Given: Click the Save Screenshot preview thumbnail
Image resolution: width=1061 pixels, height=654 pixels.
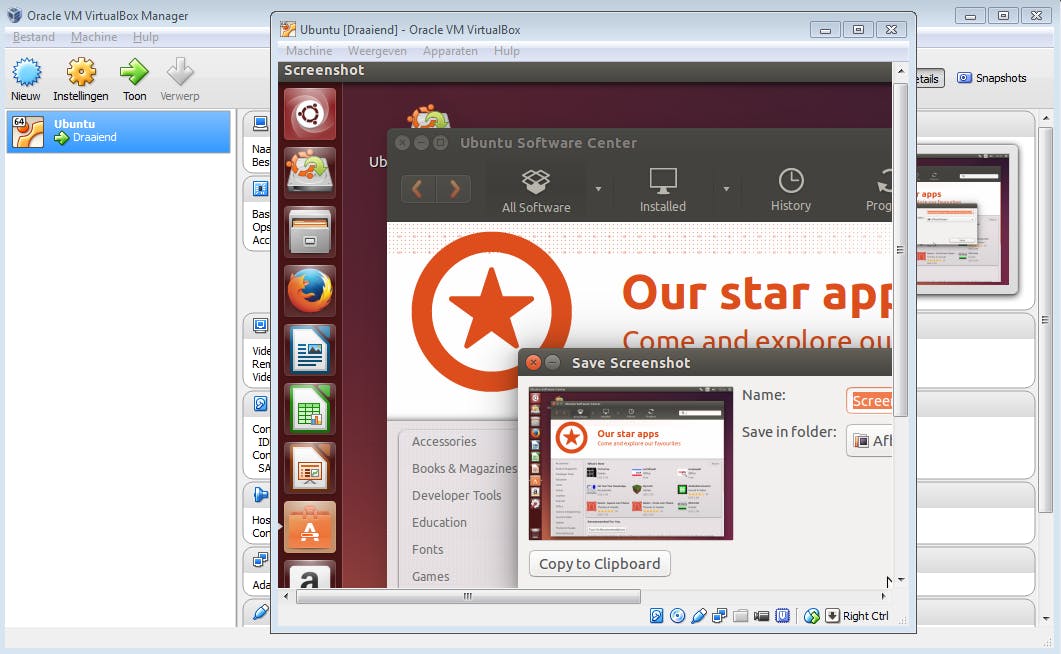Looking at the screenshot, I should click(x=631, y=463).
